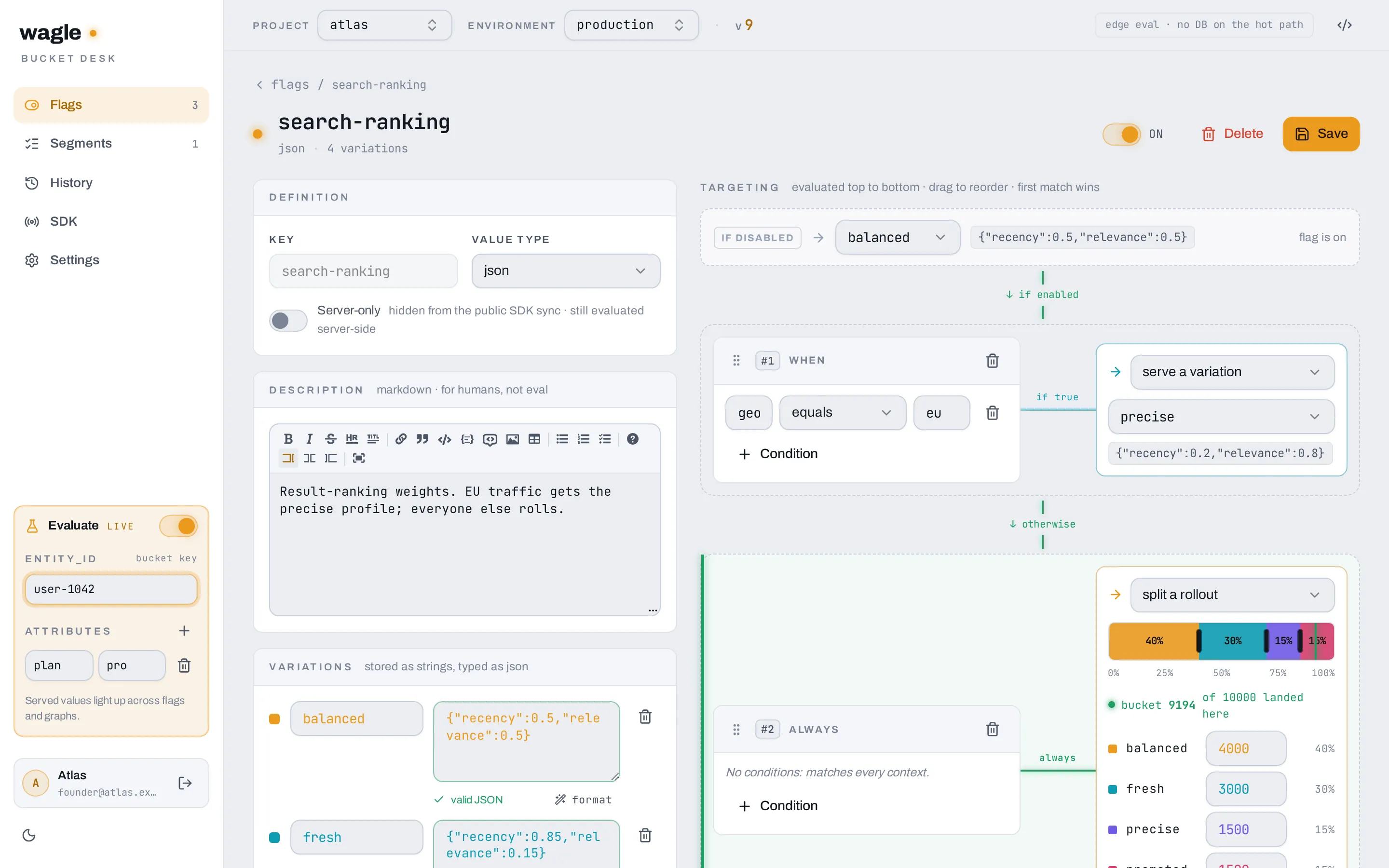The width and height of the screenshot is (1389, 868).
Task: Add Condition to rule #1
Action: tap(778, 453)
